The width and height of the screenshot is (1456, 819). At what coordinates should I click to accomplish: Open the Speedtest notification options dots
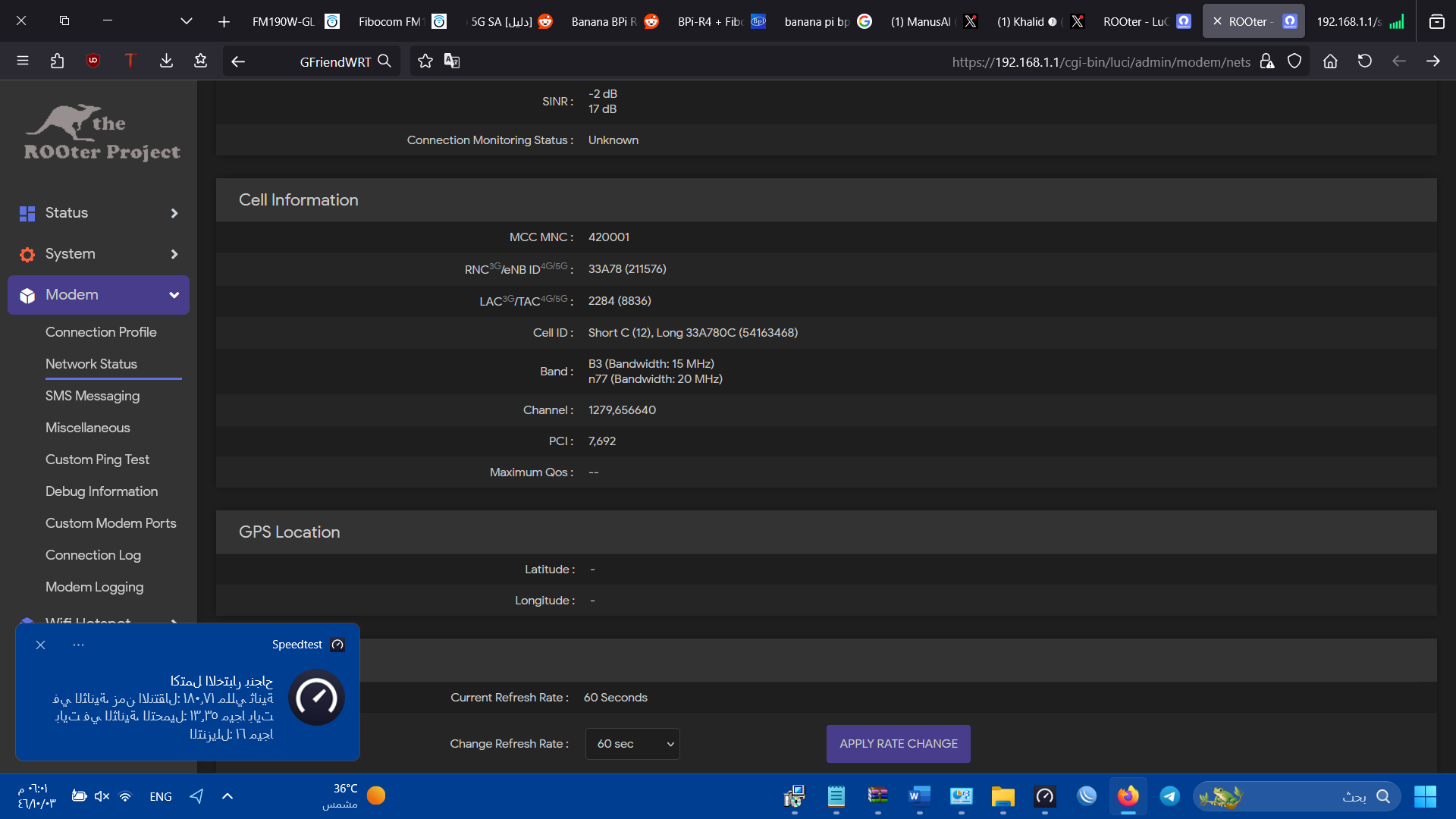[x=78, y=645]
